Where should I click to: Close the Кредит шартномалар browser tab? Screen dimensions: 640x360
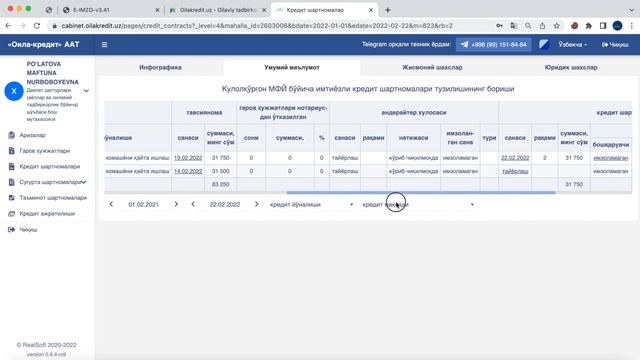click(x=371, y=10)
